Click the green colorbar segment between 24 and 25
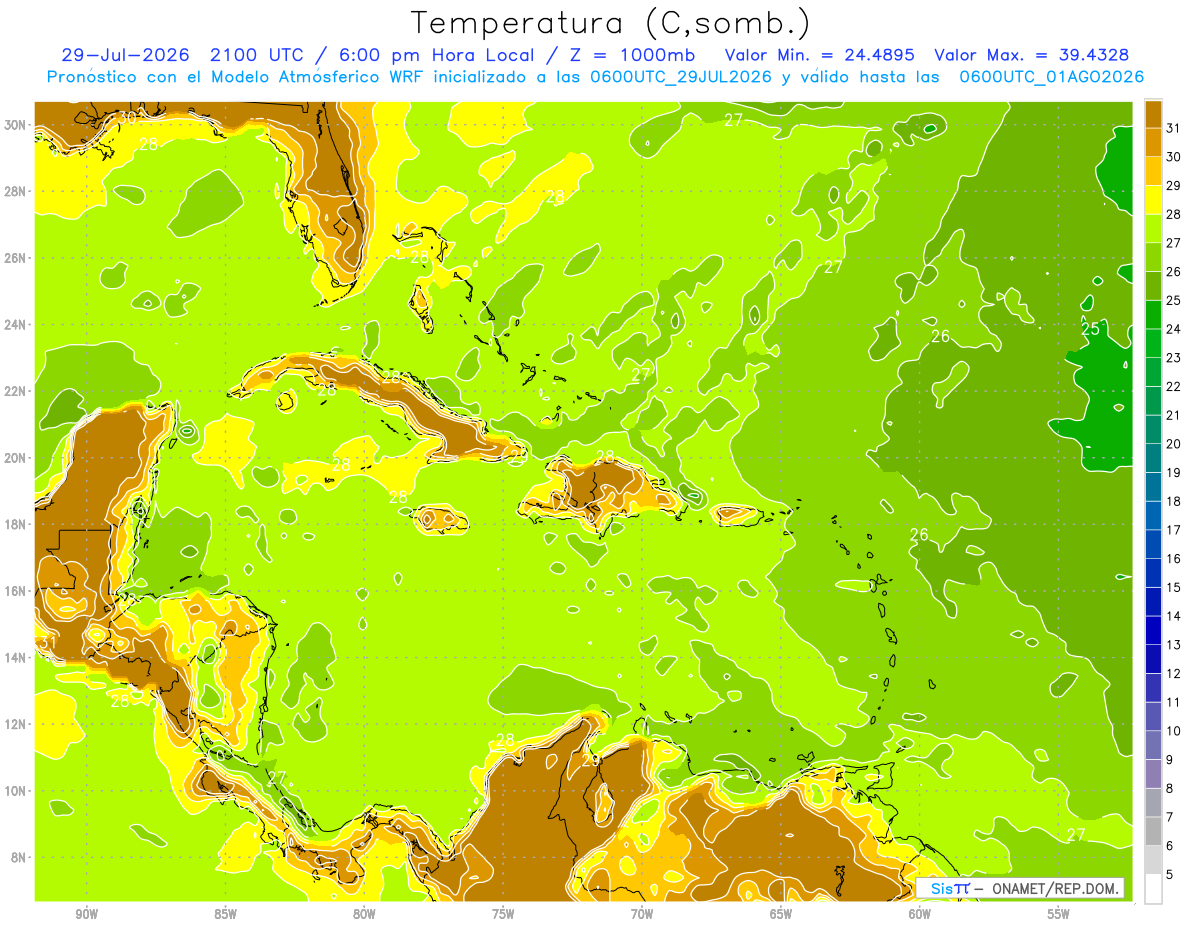Image resolution: width=1200 pixels, height=927 pixels. click(x=1153, y=315)
